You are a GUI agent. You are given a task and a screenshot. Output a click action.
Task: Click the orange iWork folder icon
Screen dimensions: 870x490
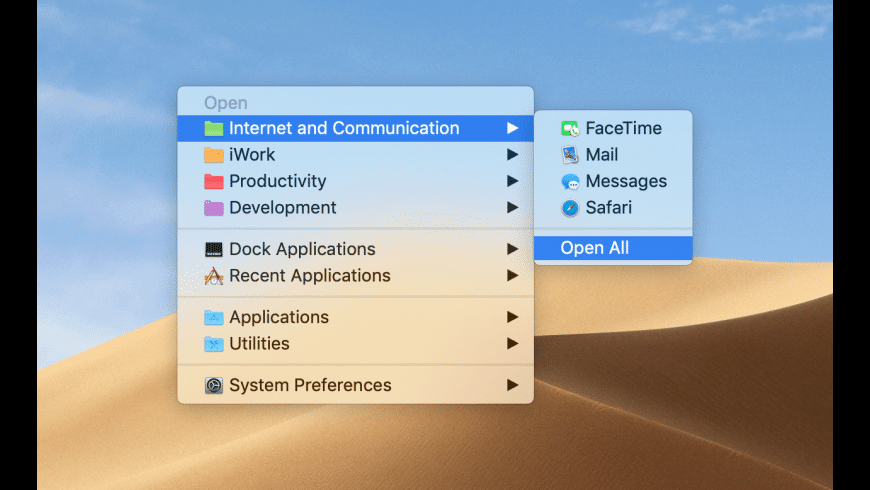(x=214, y=155)
